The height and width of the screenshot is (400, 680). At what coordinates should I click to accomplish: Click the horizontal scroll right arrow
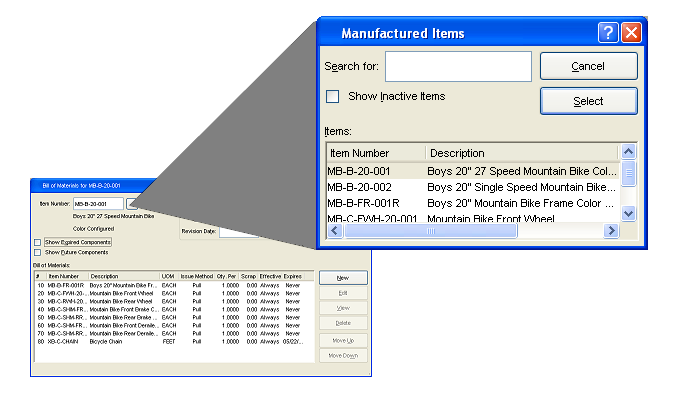[611, 231]
